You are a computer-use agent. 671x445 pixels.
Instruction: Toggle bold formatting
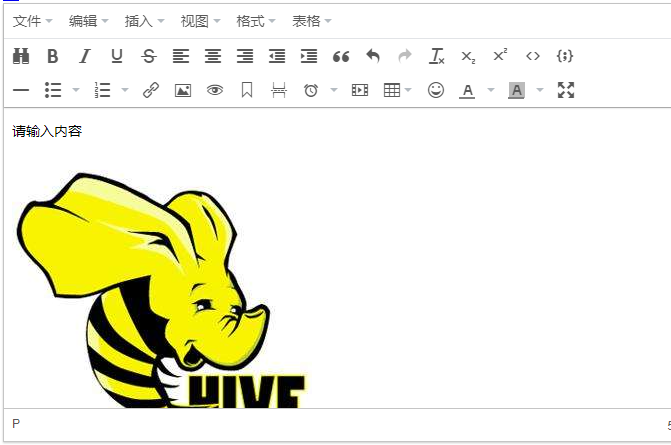tap(53, 56)
